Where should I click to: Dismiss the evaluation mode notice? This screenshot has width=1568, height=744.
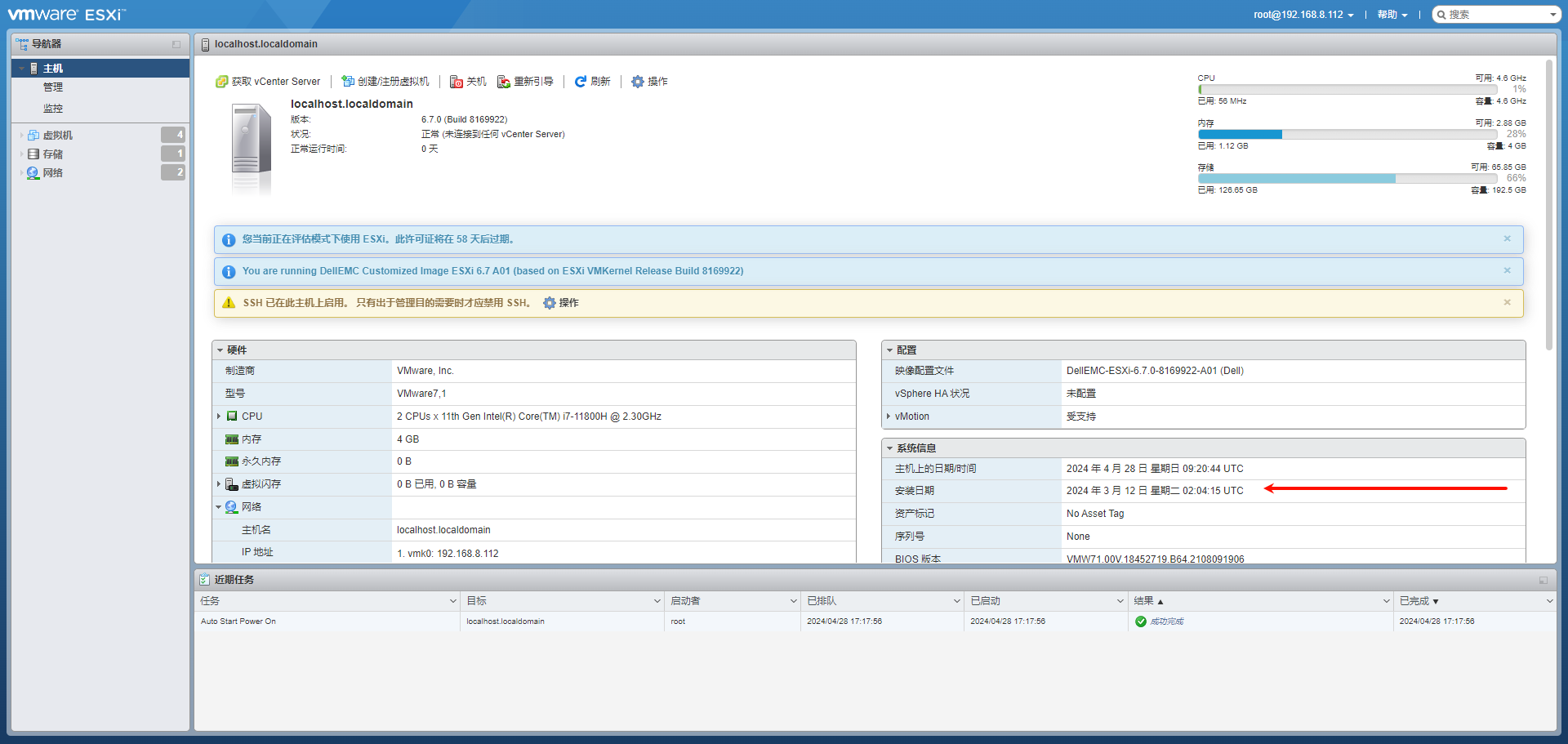click(x=1508, y=238)
